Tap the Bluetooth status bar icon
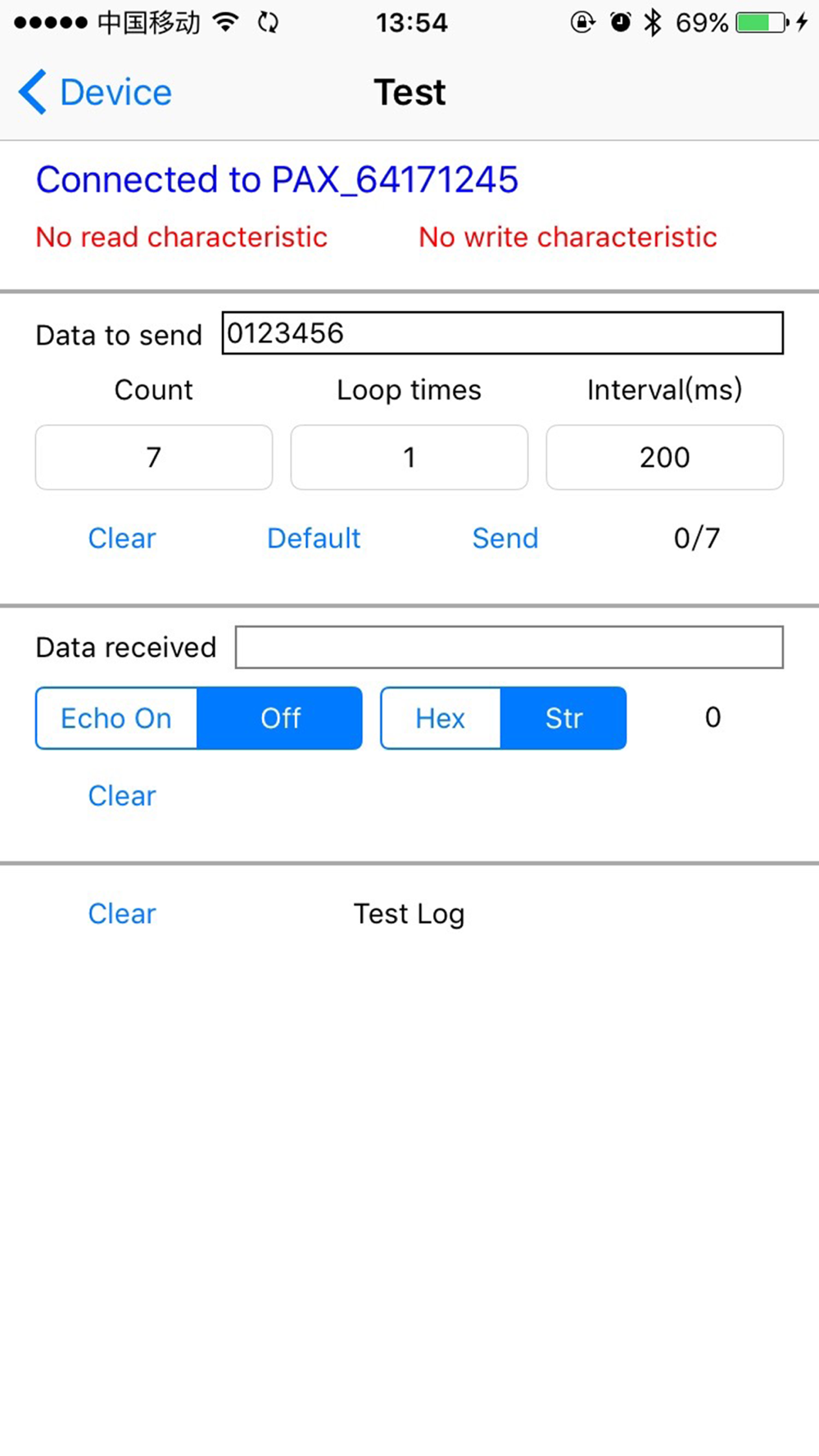This screenshot has height=1456, width=819. [652, 22]
